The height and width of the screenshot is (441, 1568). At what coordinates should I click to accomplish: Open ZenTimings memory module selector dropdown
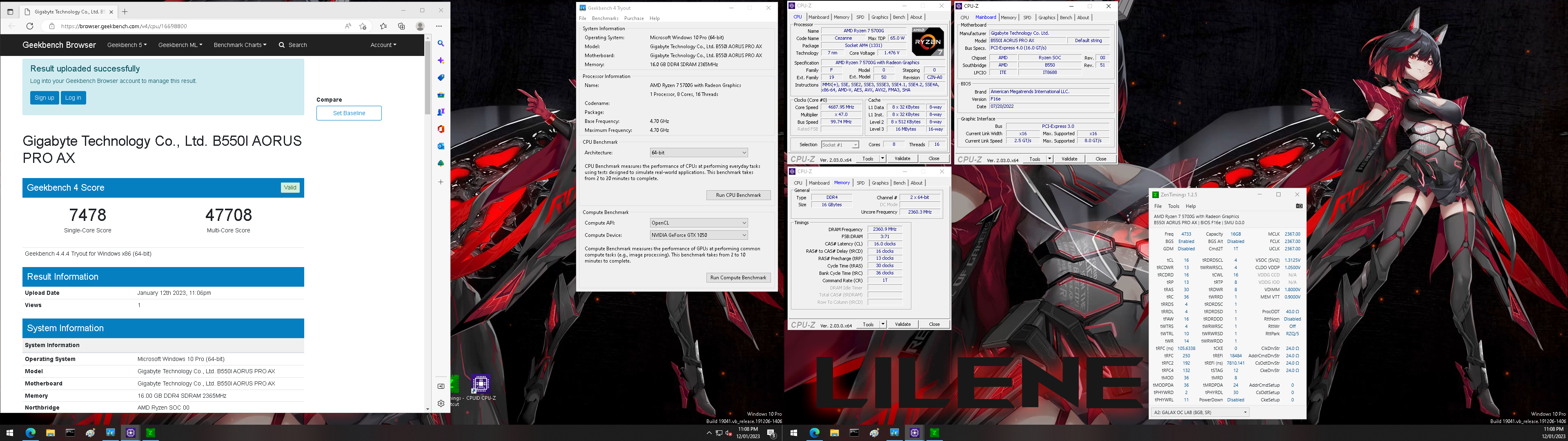point(1200,412)
